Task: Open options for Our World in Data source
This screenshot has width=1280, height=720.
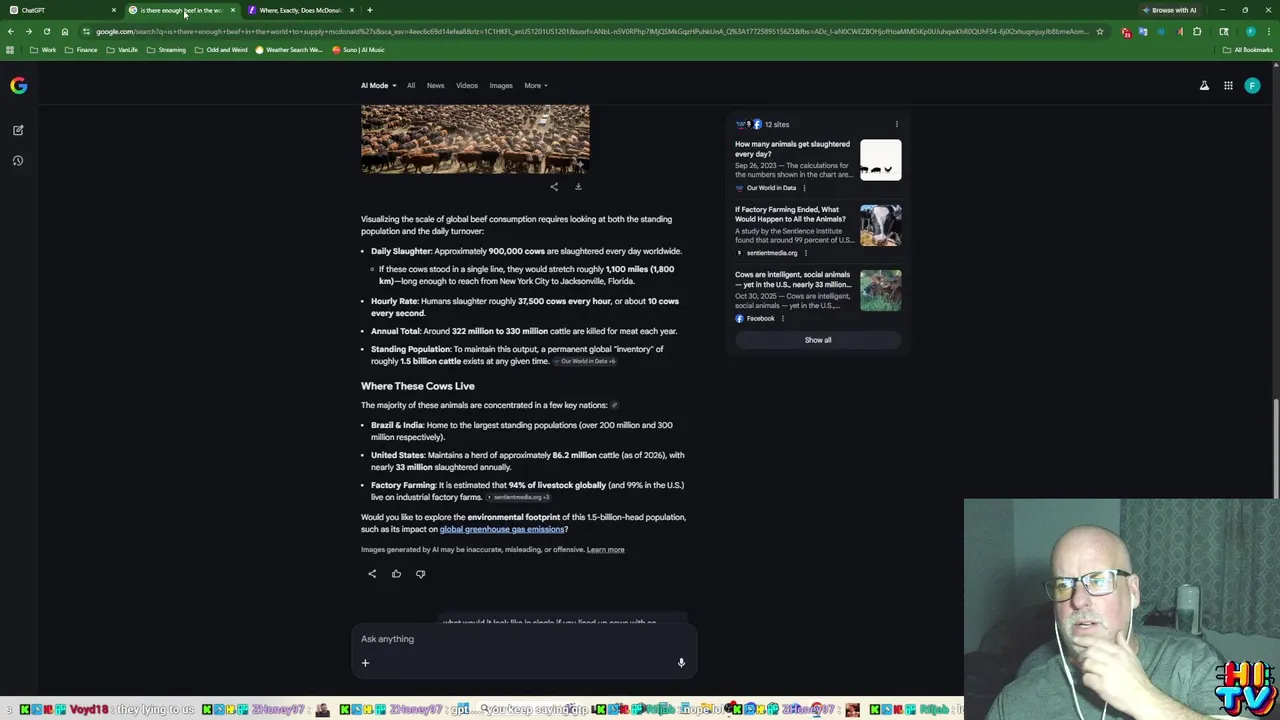Action: pos(804,188)
